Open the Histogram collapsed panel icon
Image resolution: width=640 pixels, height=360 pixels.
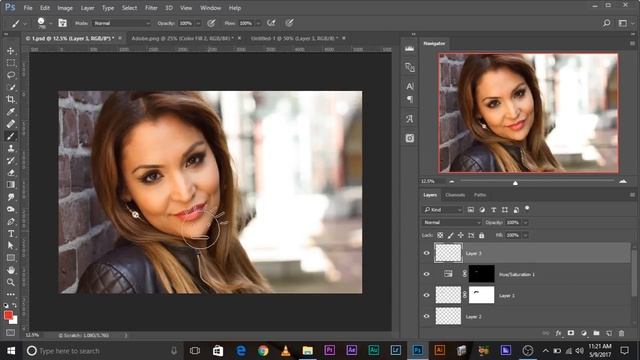pos(409,49)
